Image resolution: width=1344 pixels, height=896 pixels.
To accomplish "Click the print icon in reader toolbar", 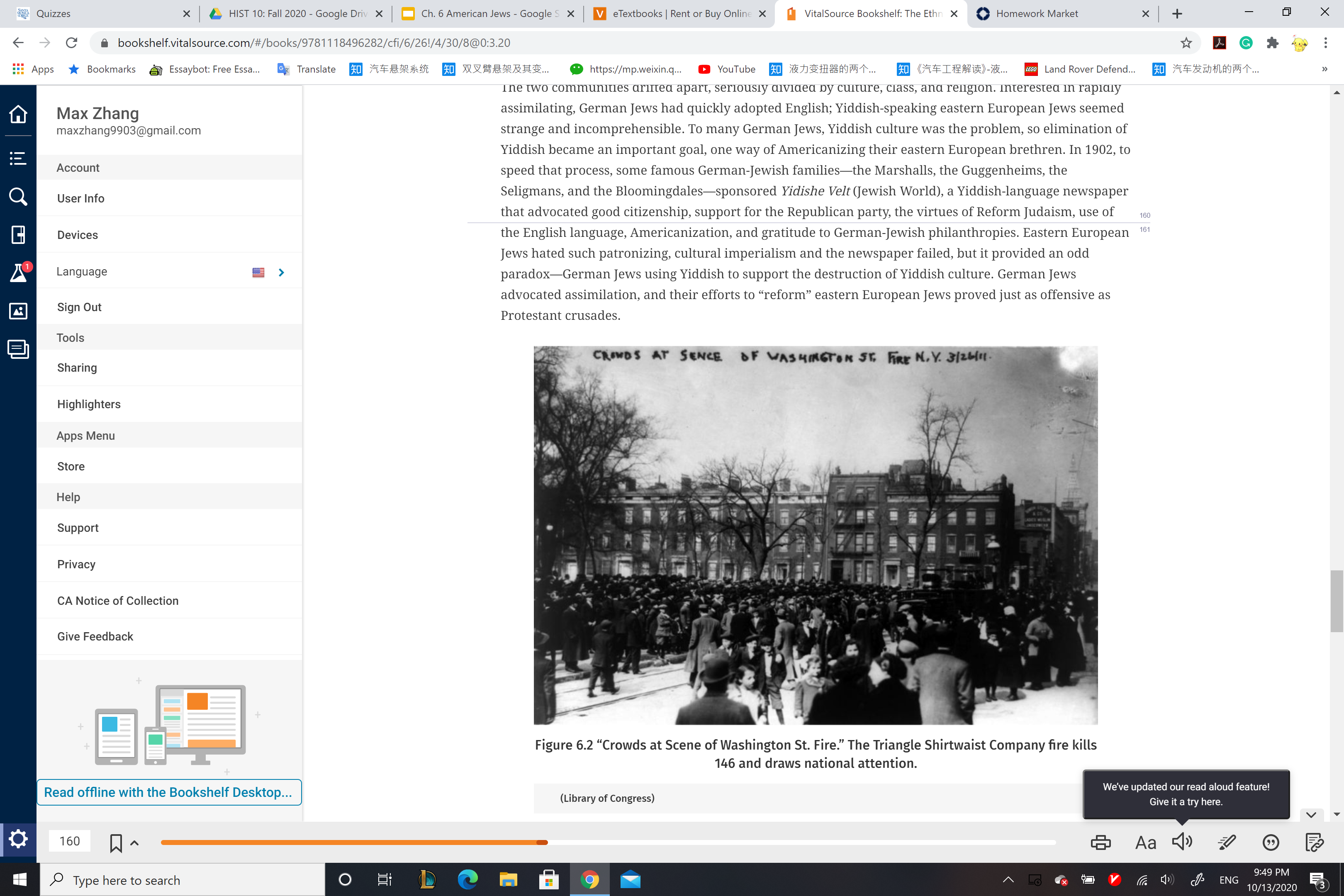I will click(x=1101, y=842).
